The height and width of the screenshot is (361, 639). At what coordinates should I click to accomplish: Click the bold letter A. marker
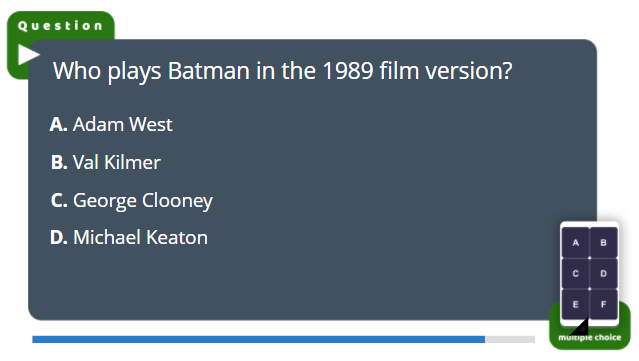coord(58,124)
